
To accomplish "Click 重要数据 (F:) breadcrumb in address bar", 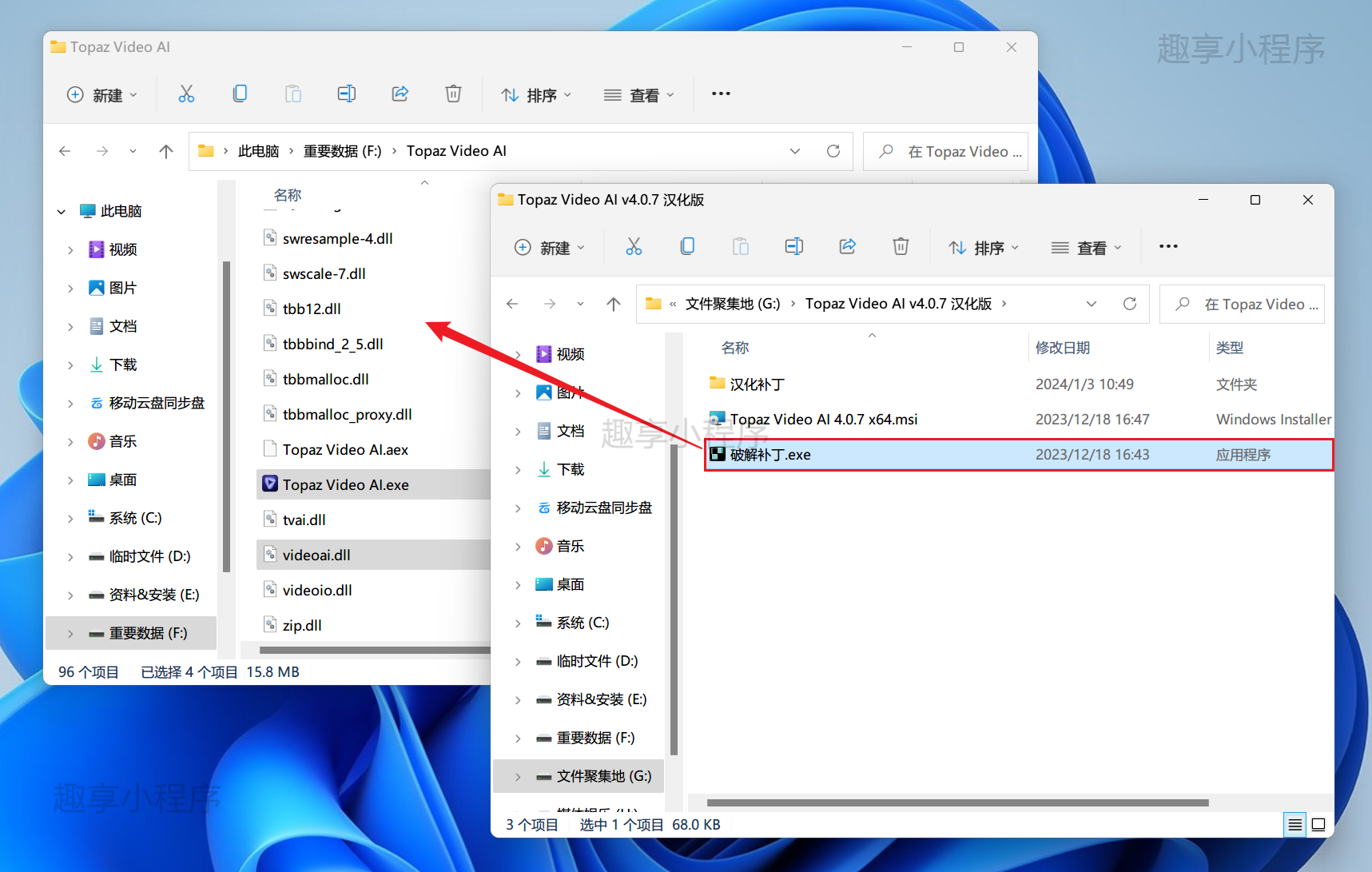I will click(343, 151).
